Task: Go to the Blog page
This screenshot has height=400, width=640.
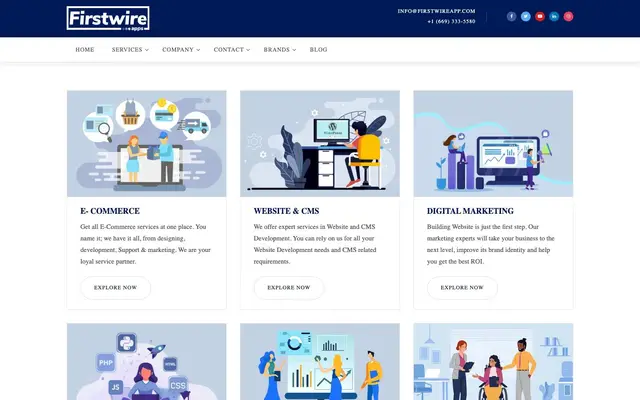Action: tap(318, 49)
